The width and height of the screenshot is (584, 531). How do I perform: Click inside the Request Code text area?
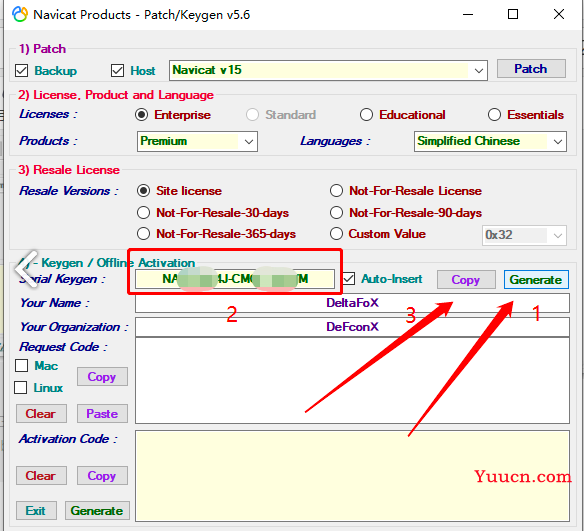(x=352, y=381)
